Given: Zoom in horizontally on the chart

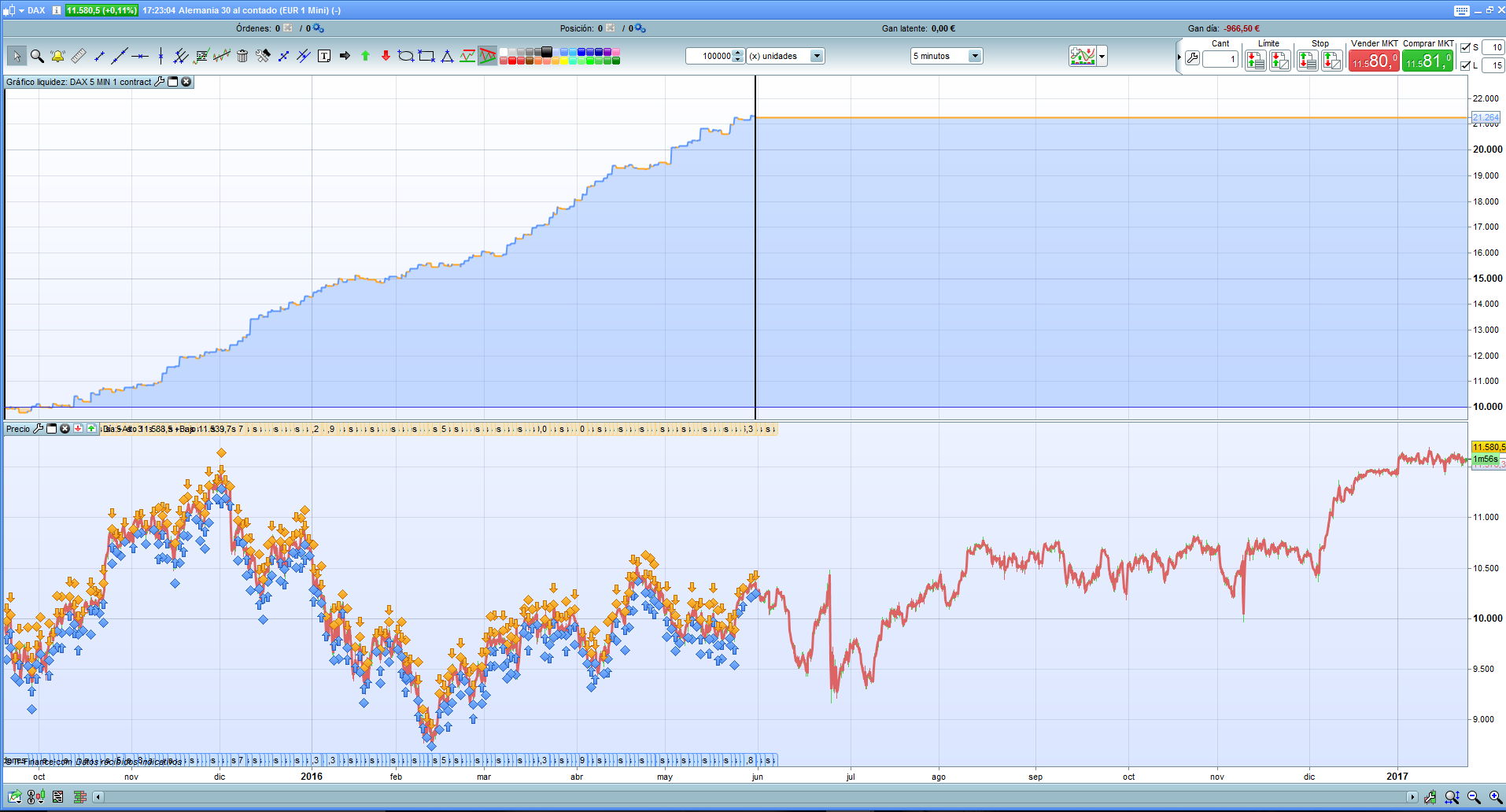Looking at the screenshot, I should (x=1496, y=797).
